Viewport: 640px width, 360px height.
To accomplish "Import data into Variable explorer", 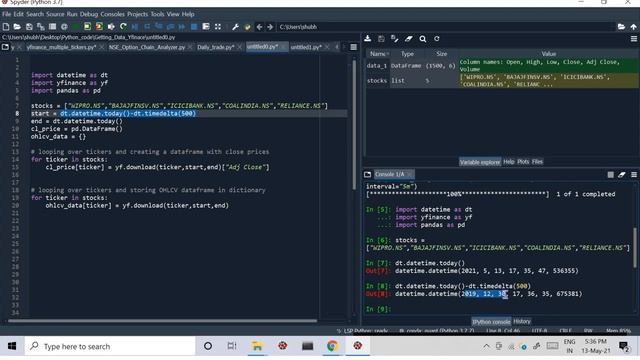I will [368, 39].
